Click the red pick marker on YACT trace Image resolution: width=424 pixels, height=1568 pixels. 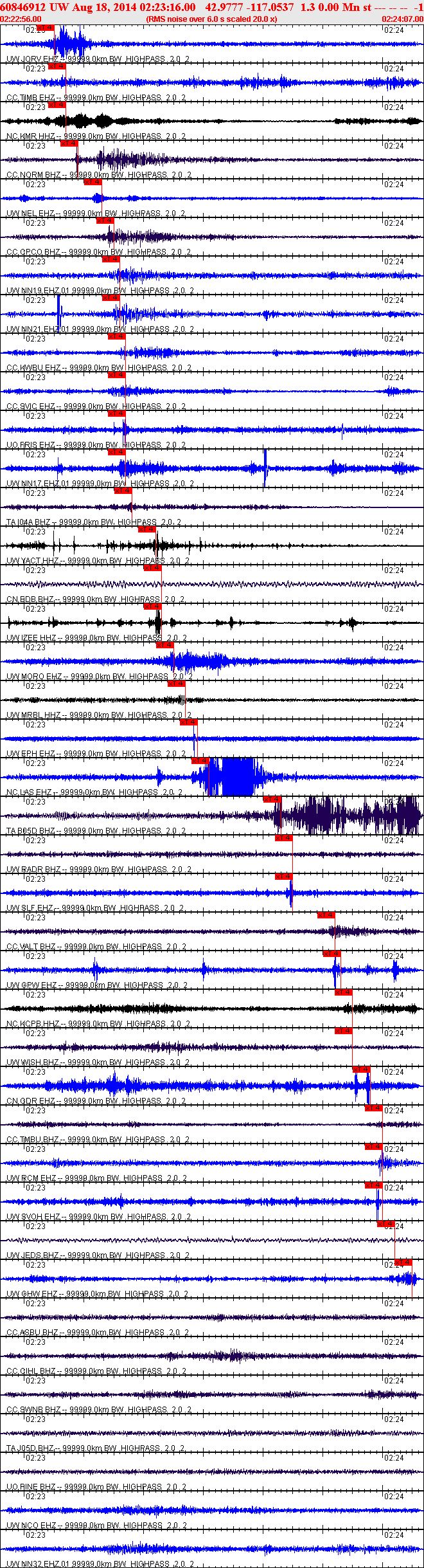146,529
